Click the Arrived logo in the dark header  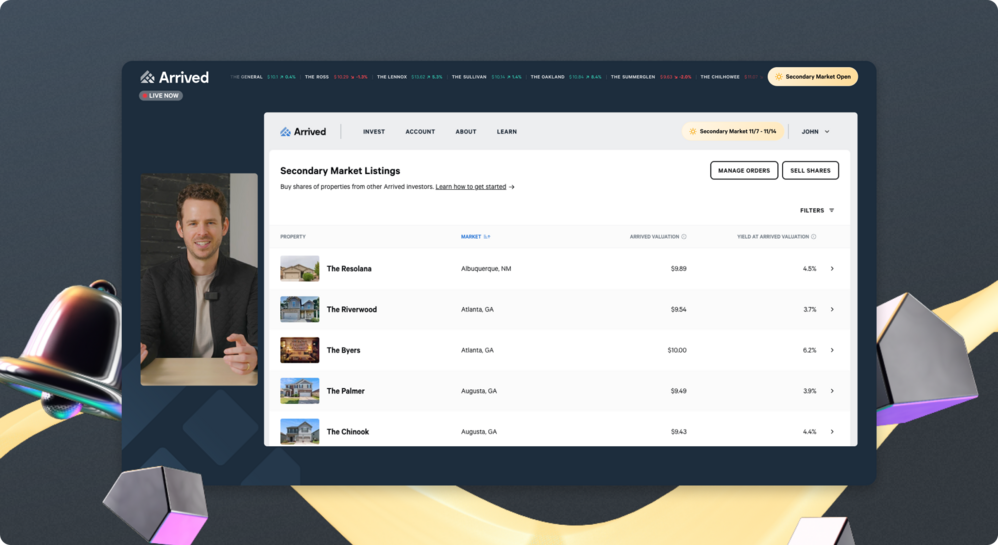(174, 77)
